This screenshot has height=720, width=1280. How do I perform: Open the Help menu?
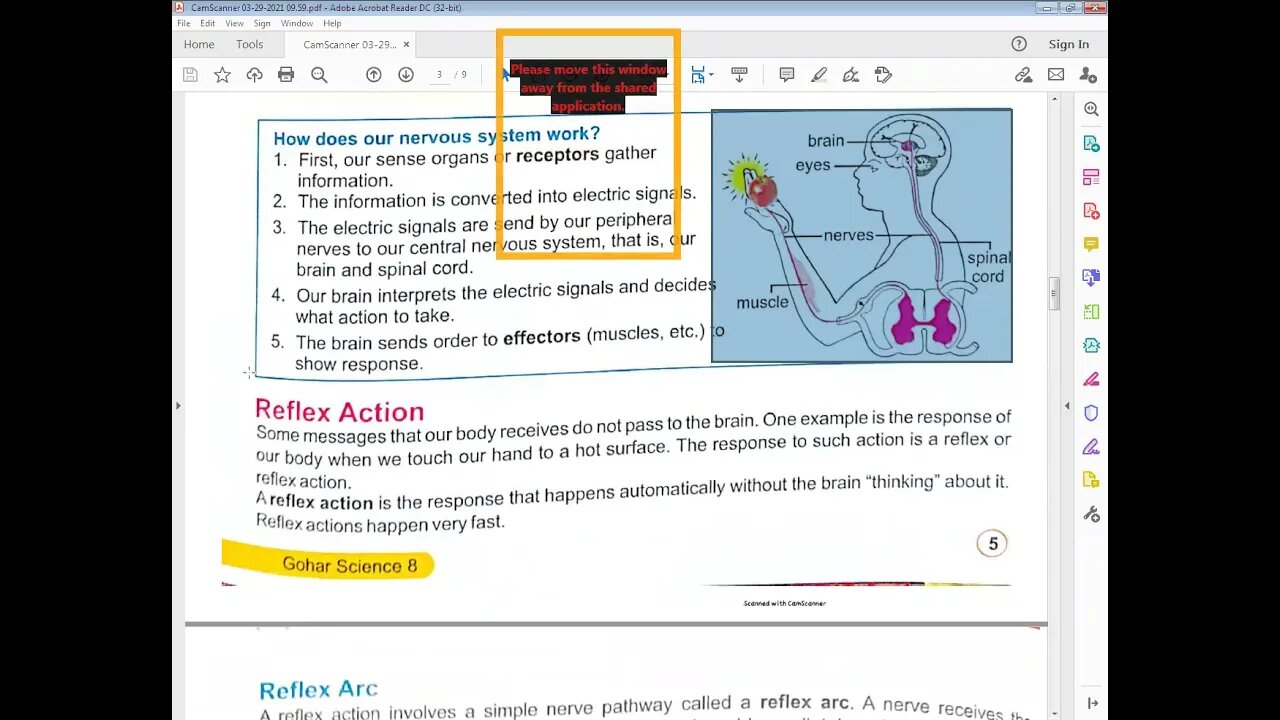click(332, 23)
